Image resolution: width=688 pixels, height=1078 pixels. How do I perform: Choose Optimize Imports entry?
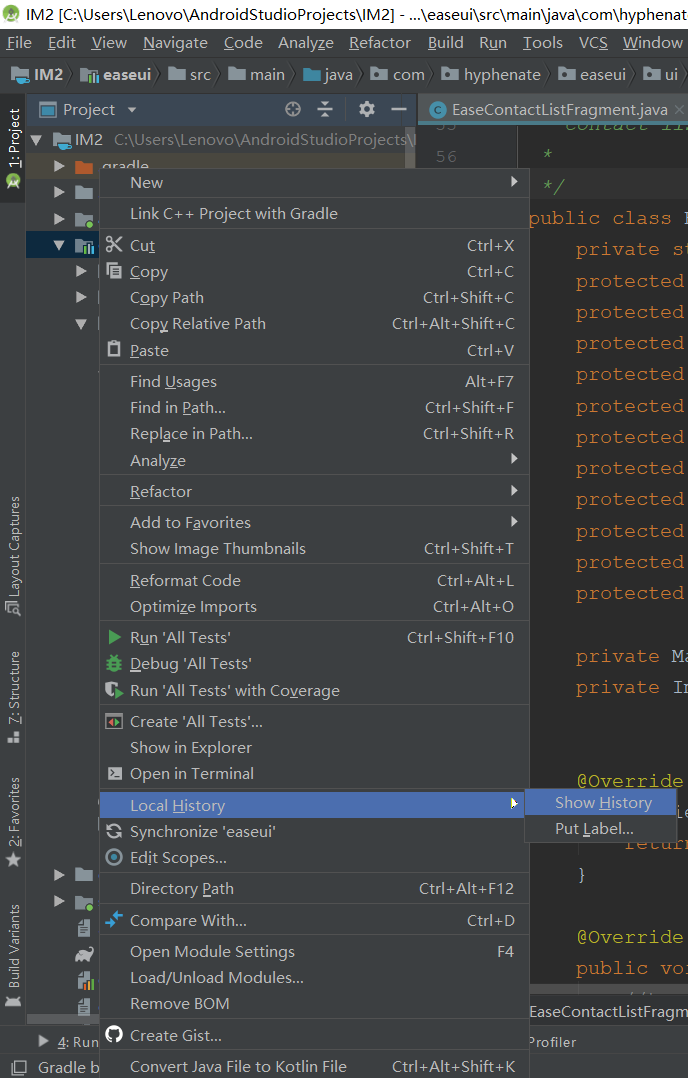coord(315,606)
